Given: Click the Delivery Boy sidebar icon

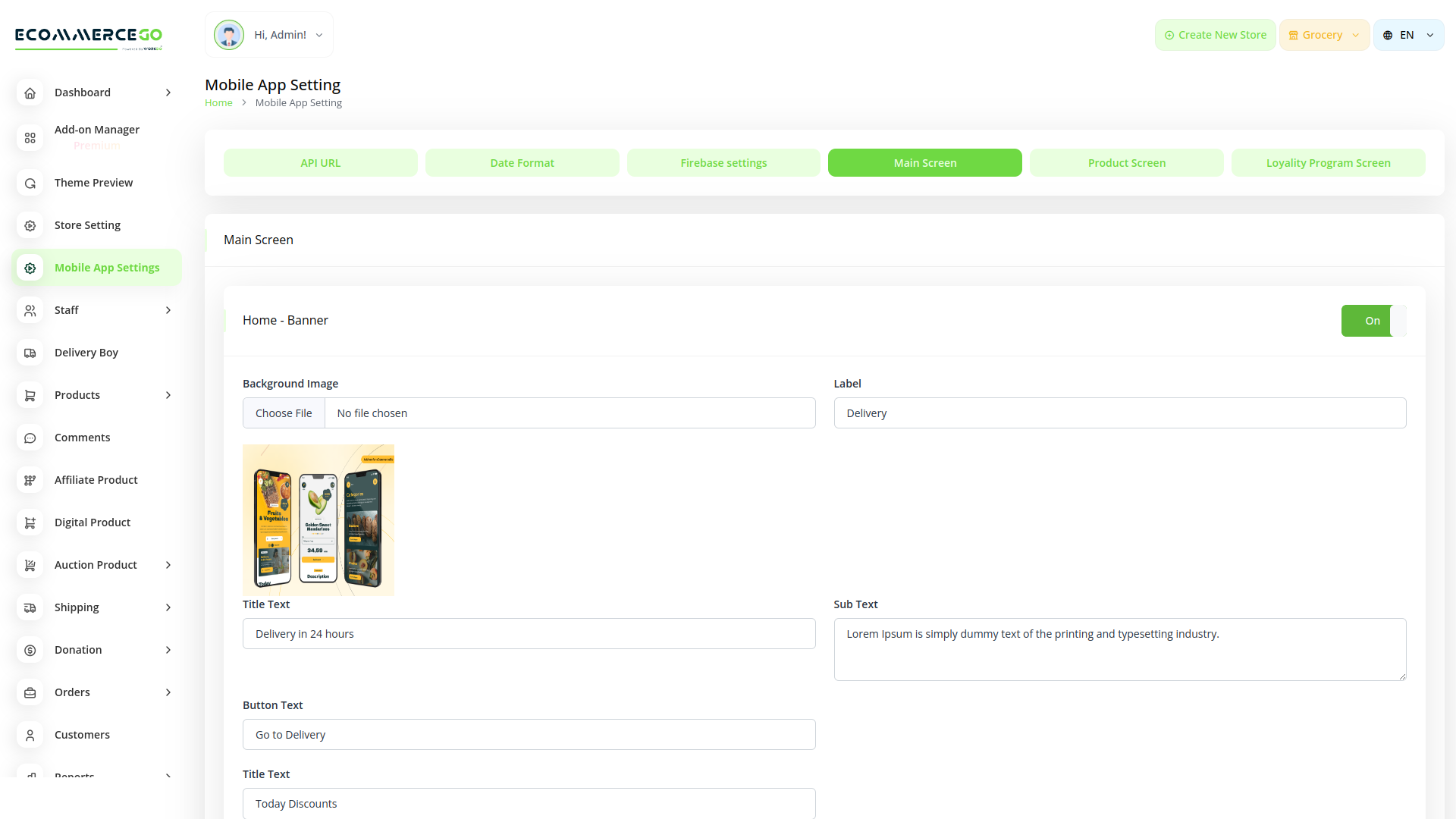Looking at the screenshot, I should click(x=30, y=353).
